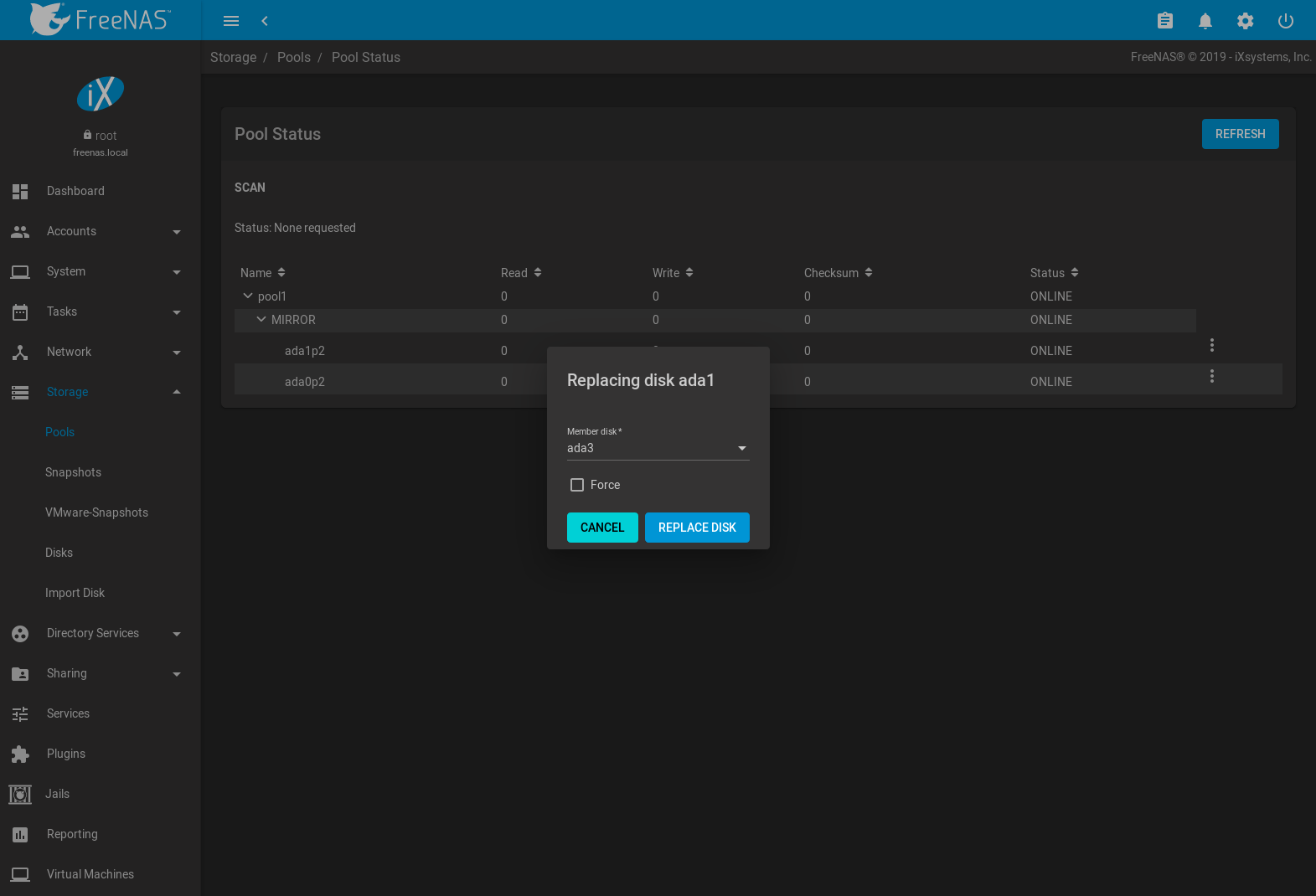This screenshot has width=1316, height=896.
Task: Open options menu for ada0p2 row
Action: pyautogui.click(x=1211, y=376)
